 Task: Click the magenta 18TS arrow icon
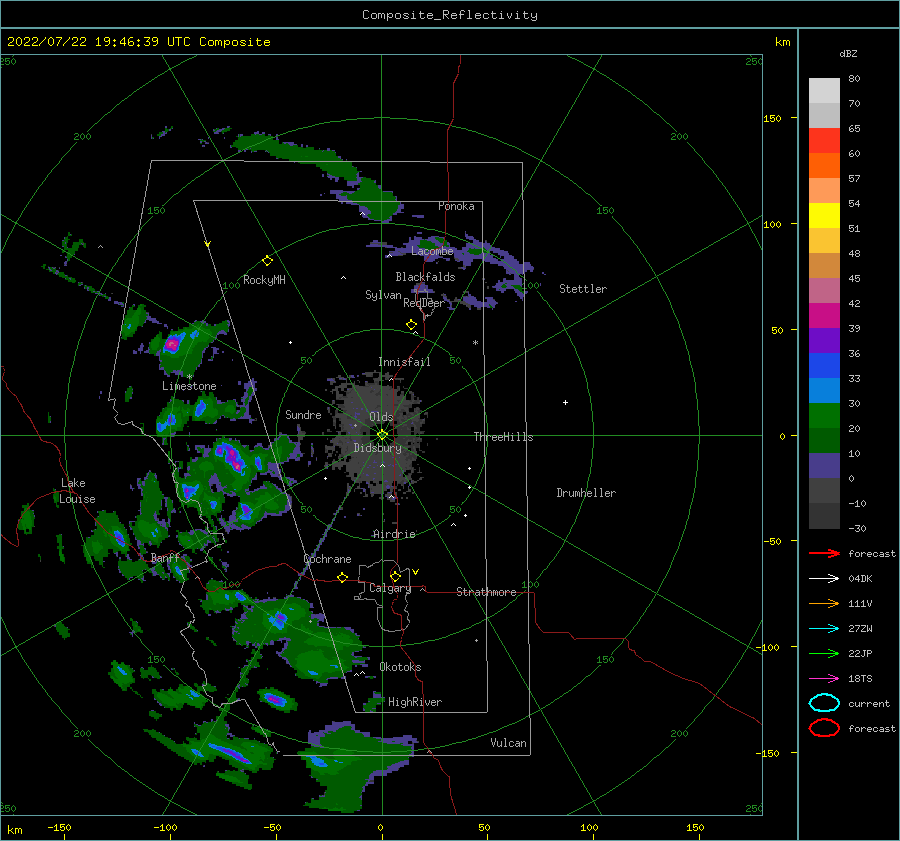tap(824, 679)
